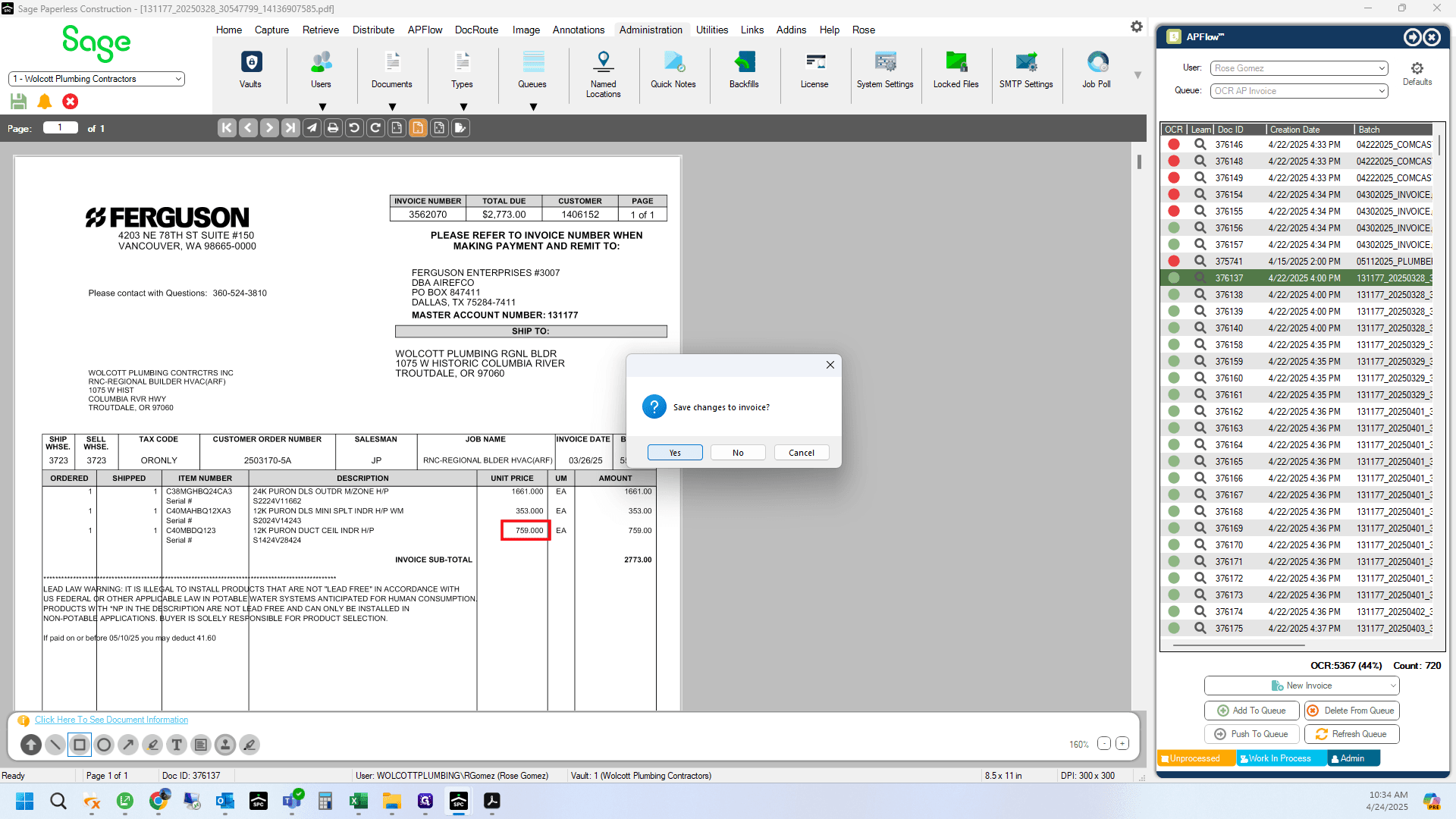Select the stamp annotation tool
Image resolution: width=1456 pixels, height=819 pixels.
pyautogui.click(x=225, y=745)
